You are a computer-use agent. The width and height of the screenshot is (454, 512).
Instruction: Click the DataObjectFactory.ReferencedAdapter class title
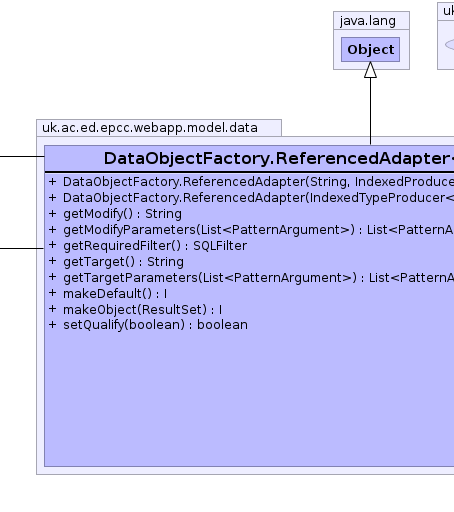coord(279,158)
